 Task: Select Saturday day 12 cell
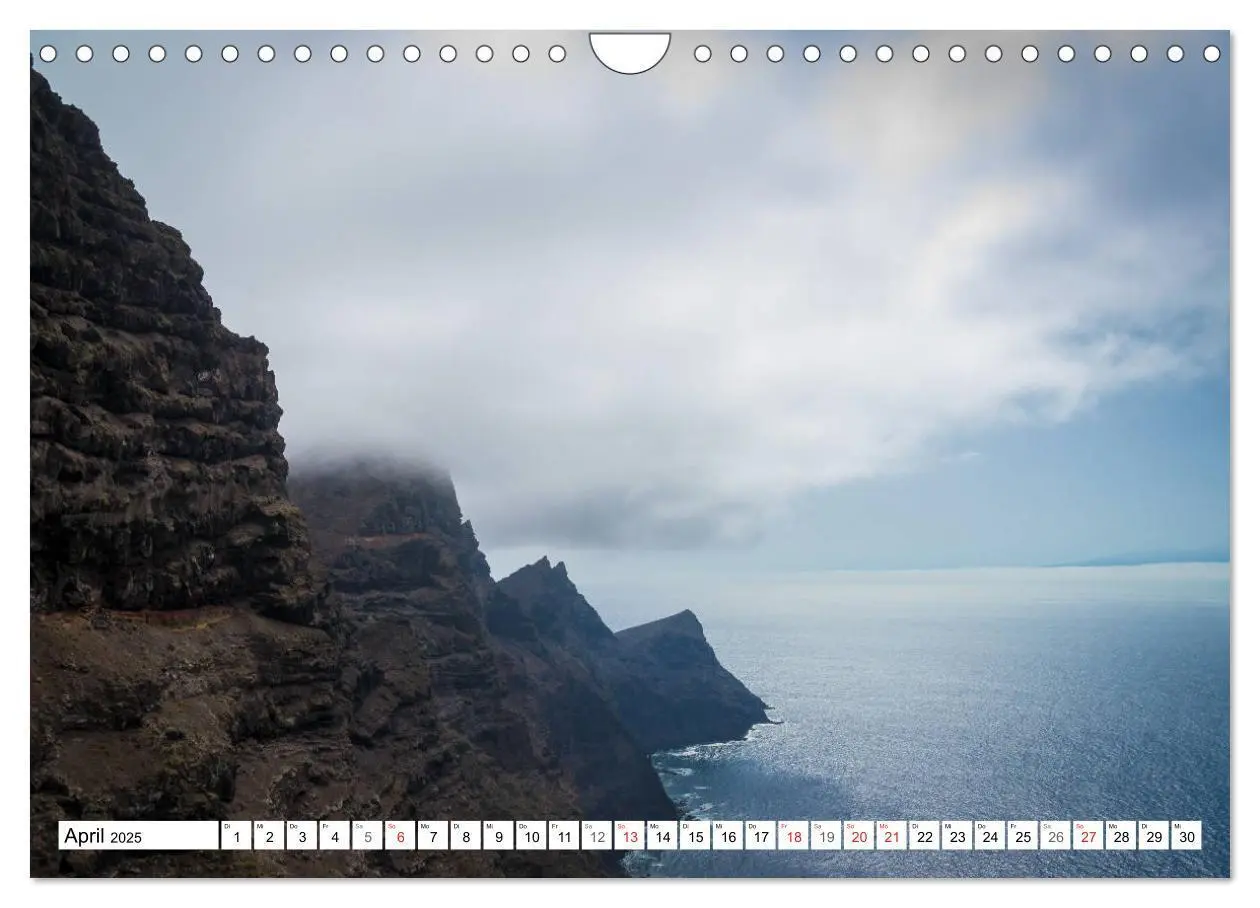597,836
